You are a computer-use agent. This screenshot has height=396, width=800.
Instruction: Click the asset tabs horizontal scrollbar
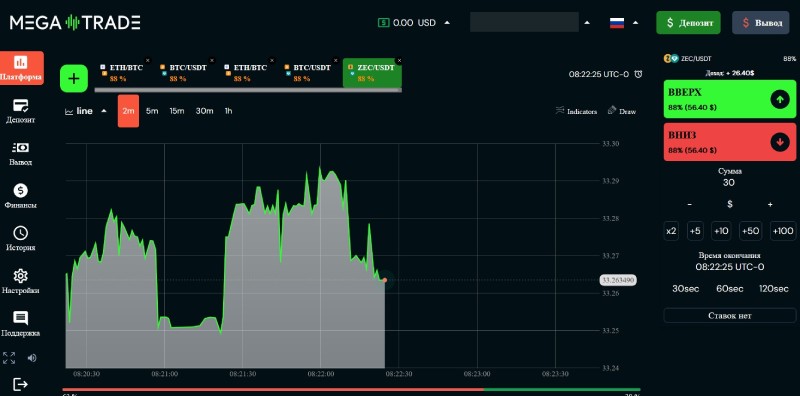tap(248, 90)
